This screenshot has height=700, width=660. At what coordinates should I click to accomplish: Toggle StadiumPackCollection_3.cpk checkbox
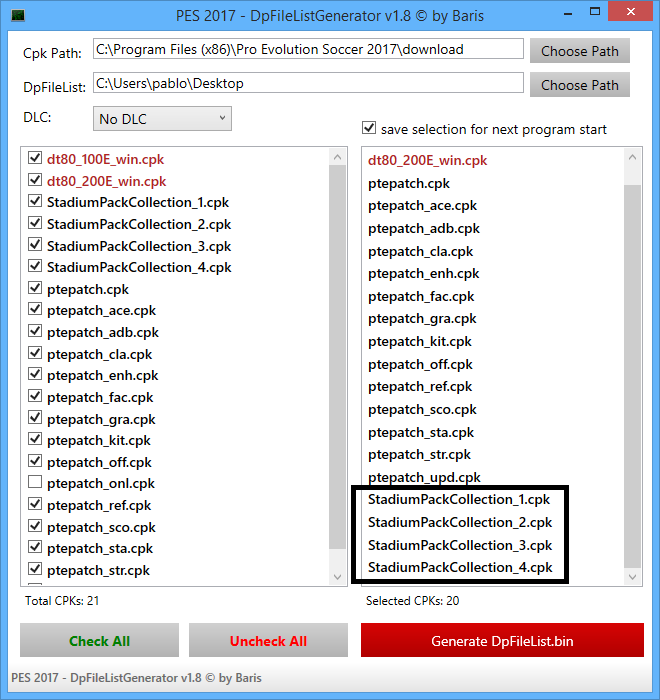point(35,245)
